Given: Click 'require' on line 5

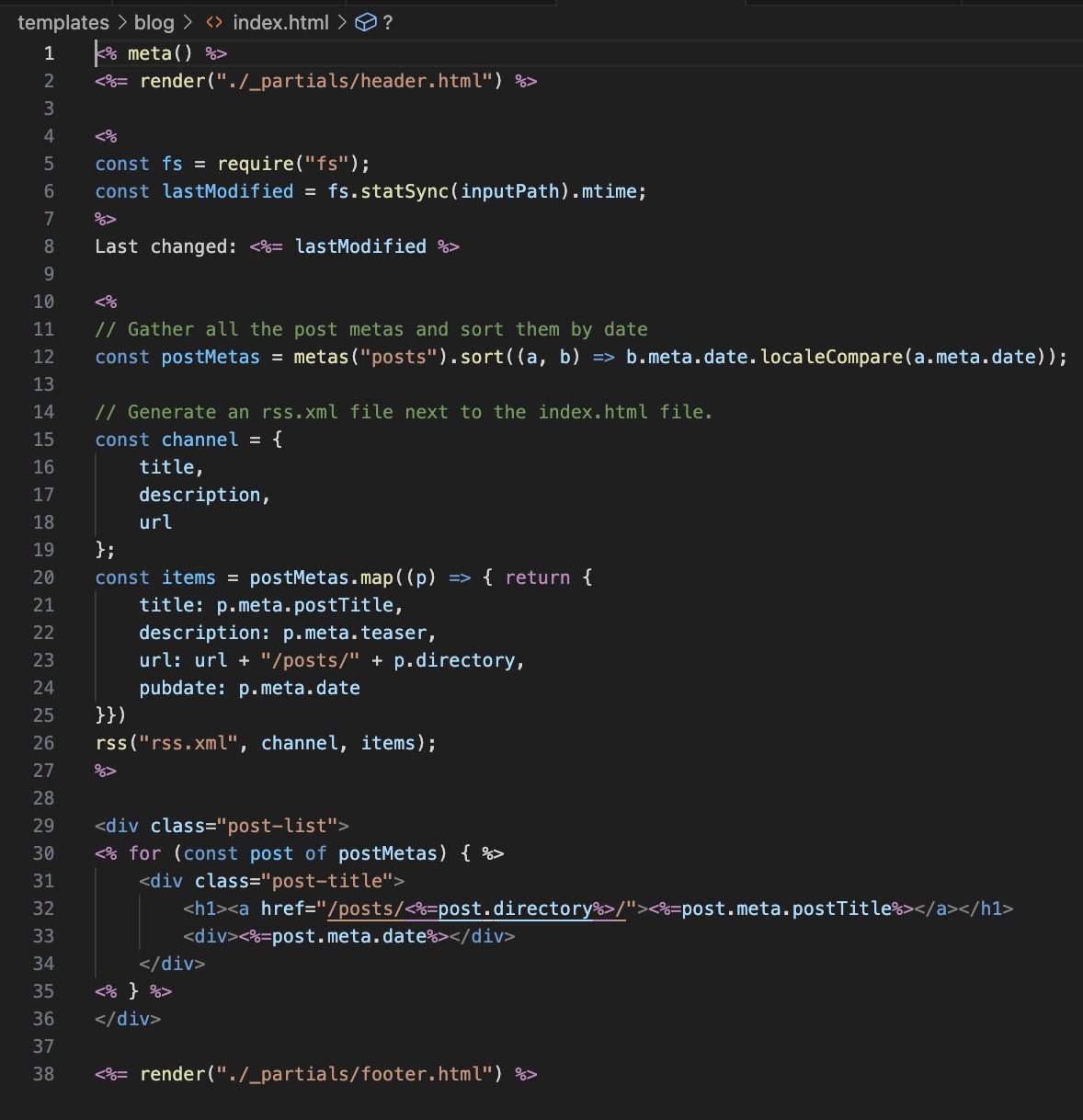Looking at the screenshot, I should pyautogui.click(x=256, y=164).
